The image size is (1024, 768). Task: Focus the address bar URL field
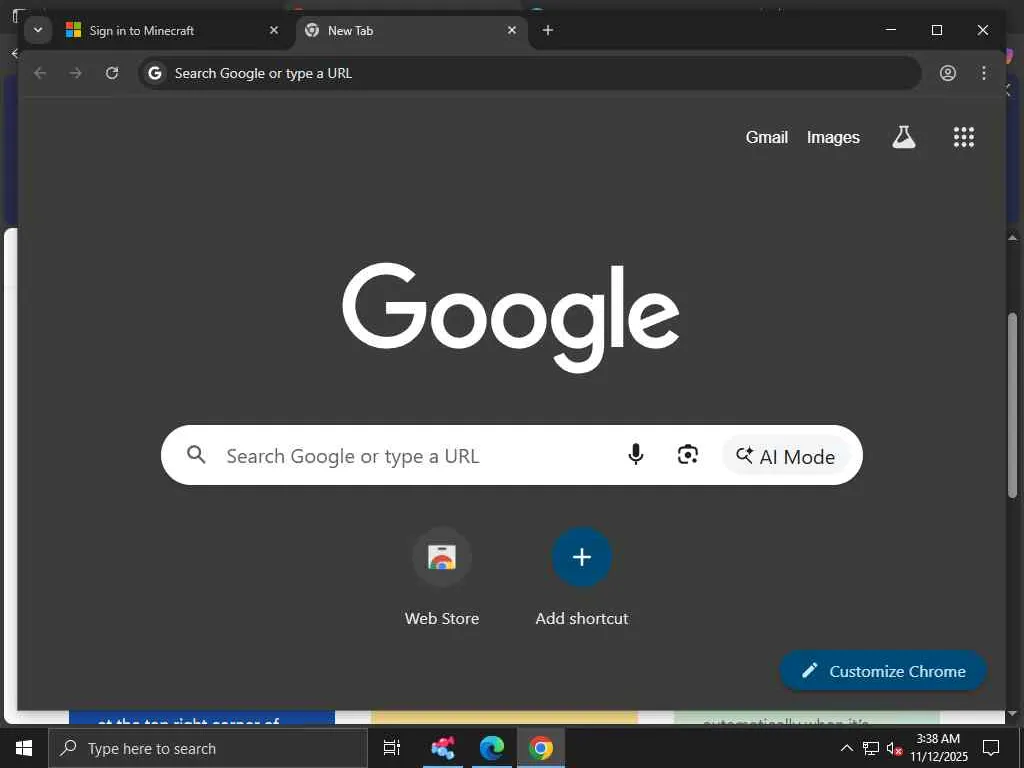pyautogui.click(x=530, y=73)
